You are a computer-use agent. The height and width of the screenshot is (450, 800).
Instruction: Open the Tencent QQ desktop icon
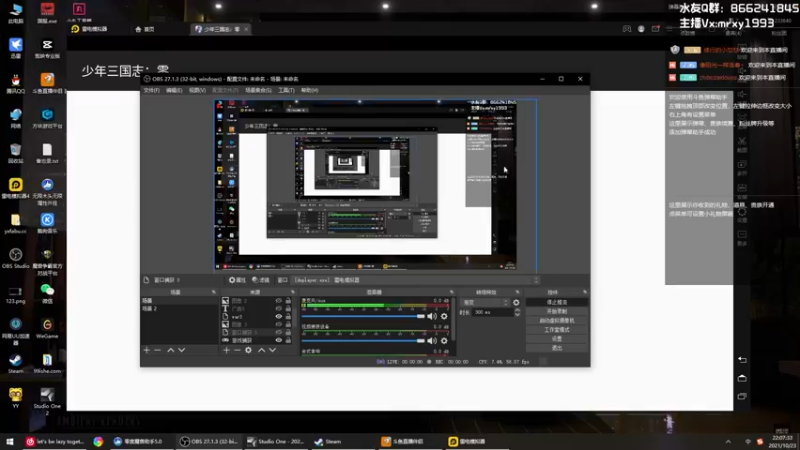coord(15,84)
